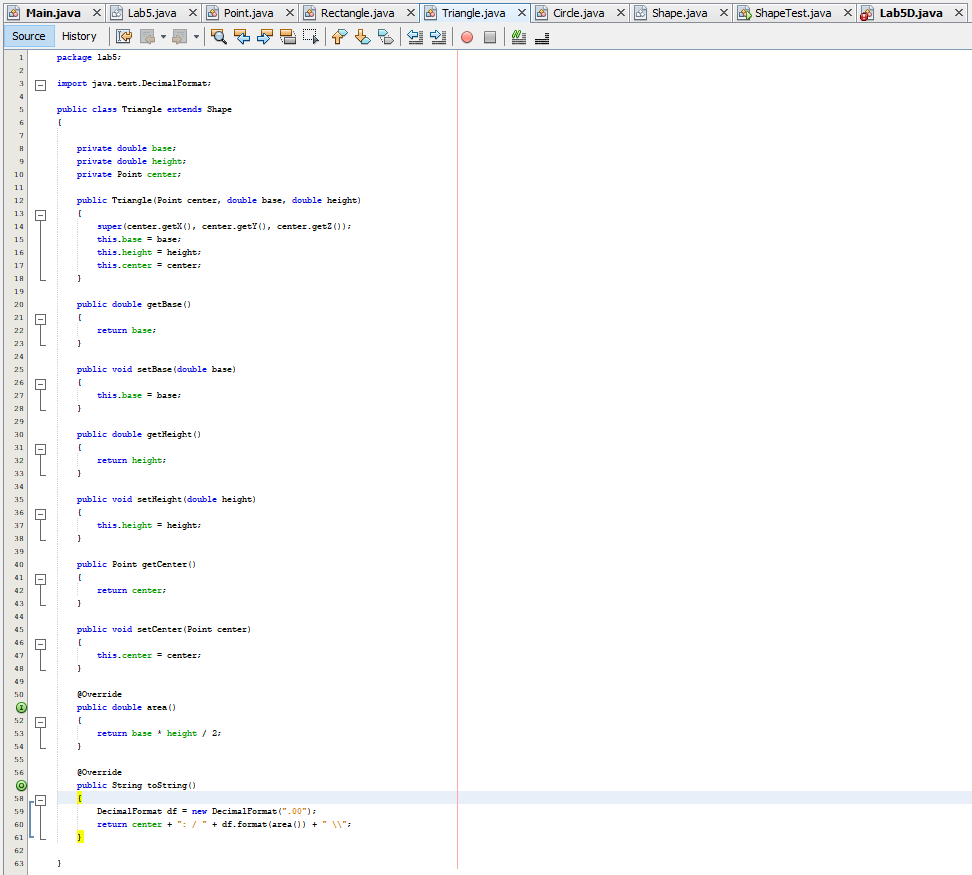
Task: Click the overrides glyph beside toString
Action: pyautogui.click(x=21, y=785)
